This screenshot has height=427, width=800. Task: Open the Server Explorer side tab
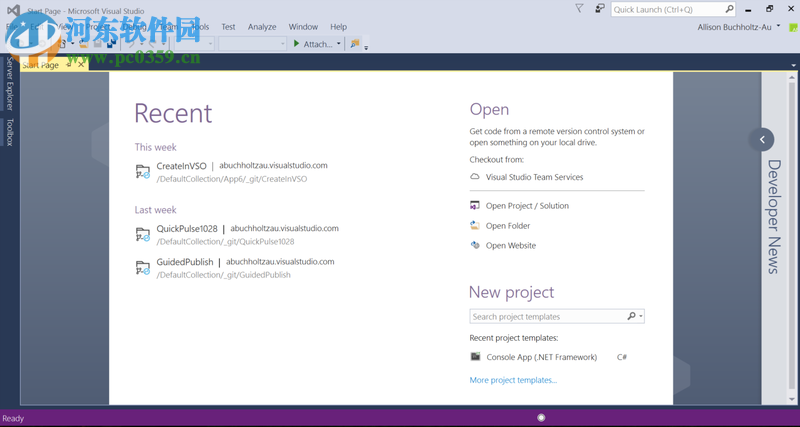coord(9,84)
